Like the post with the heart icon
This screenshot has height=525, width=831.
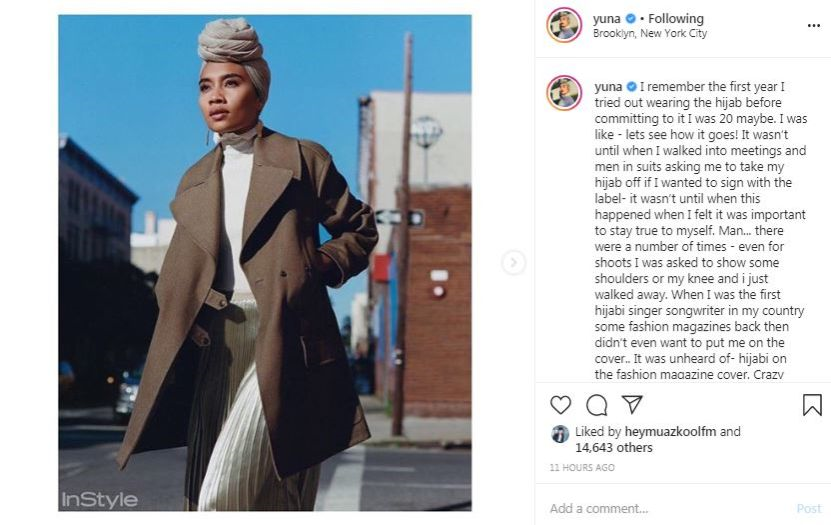(560, 405)
